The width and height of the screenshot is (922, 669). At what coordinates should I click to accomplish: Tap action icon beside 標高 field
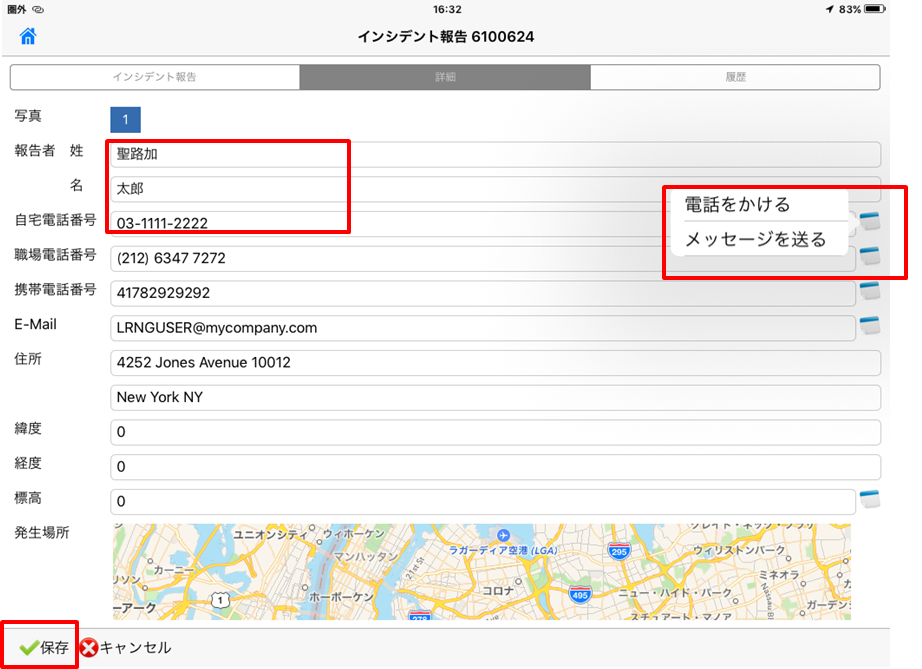click(x=869, y=500)
